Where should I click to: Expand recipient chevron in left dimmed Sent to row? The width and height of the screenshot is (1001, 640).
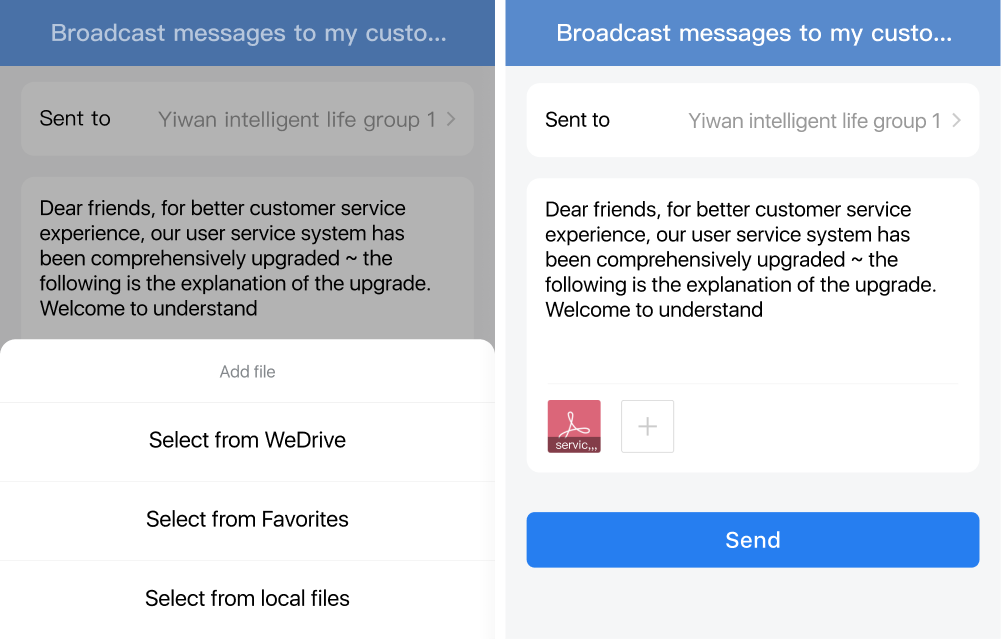pyautogui.click(x=451, y=119)
